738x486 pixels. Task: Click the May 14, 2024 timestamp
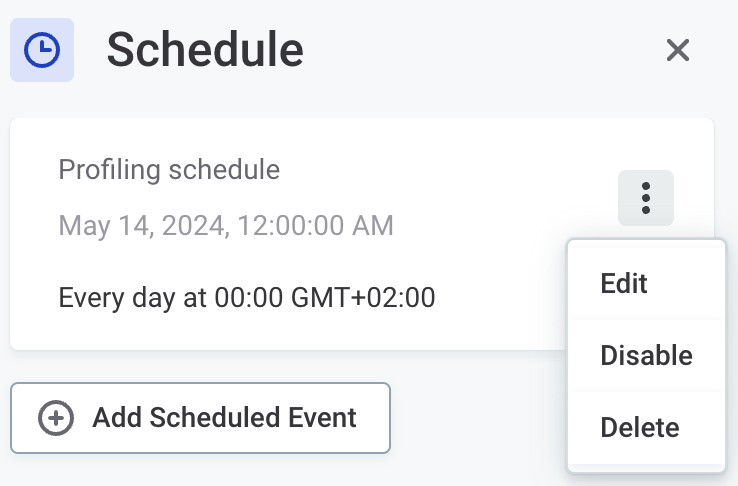click(226, 225)
